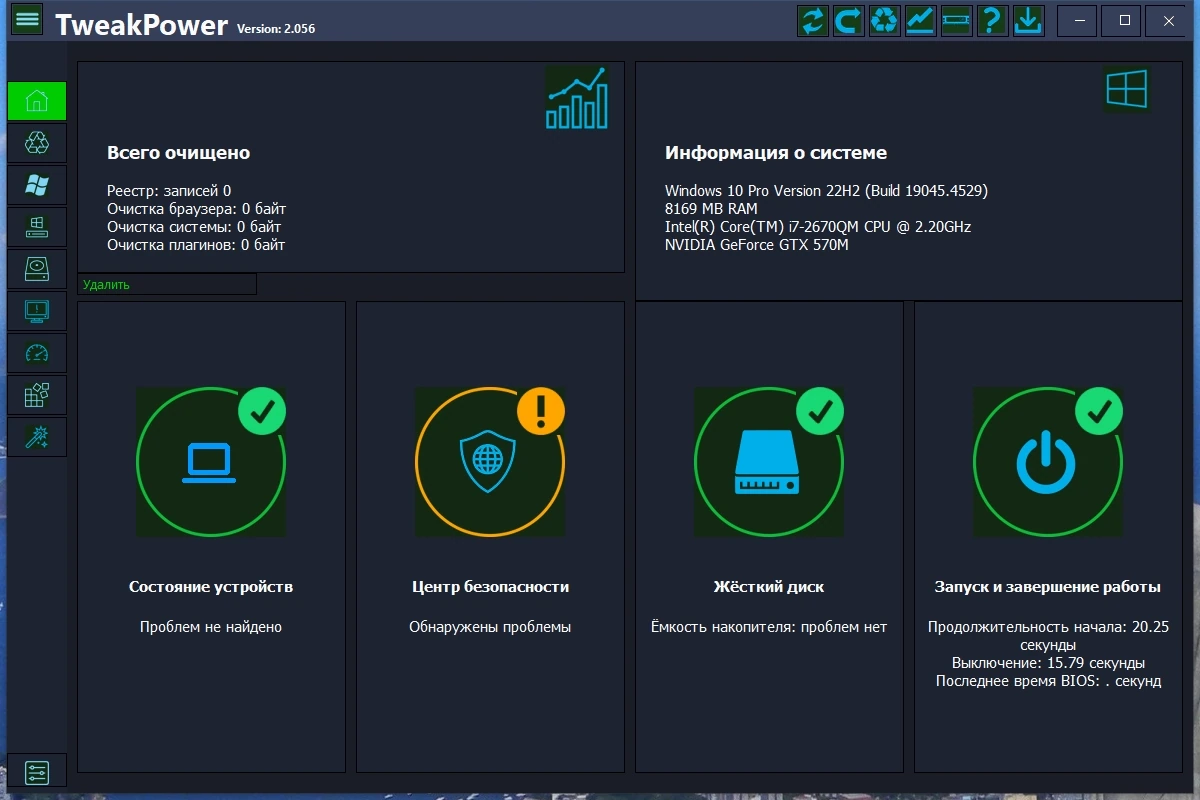Open Жёсткий диск card title
Viewport: 1200px width, 800px height.
click(769, 587)
